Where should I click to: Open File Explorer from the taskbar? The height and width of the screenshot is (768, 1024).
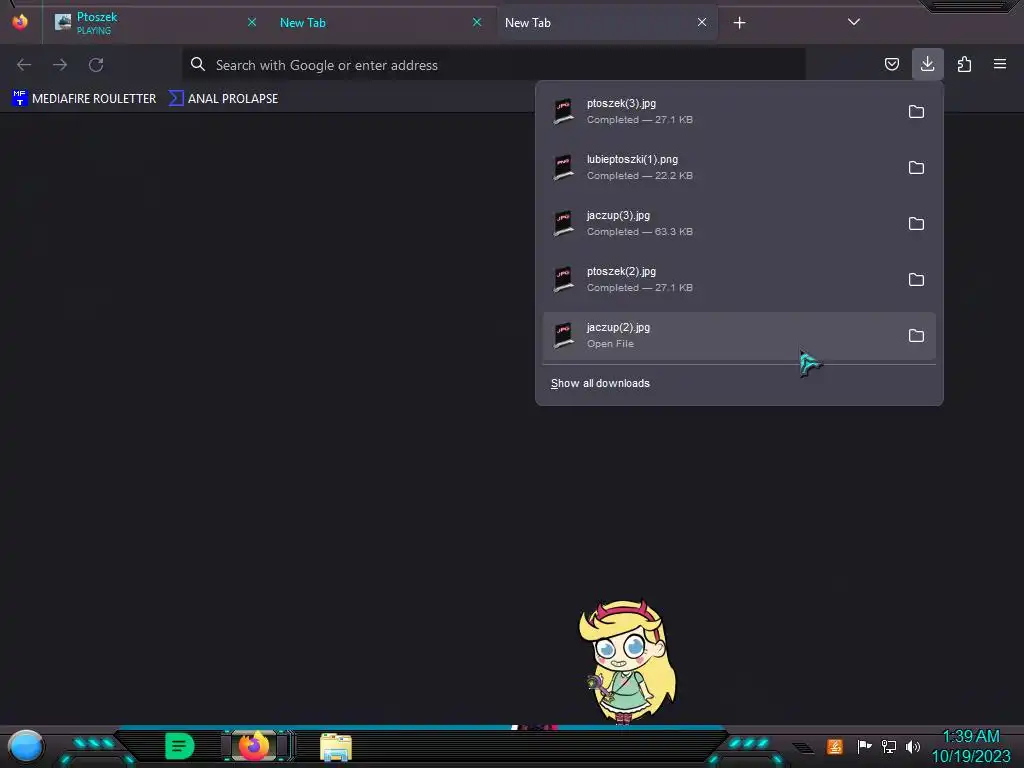336,747
